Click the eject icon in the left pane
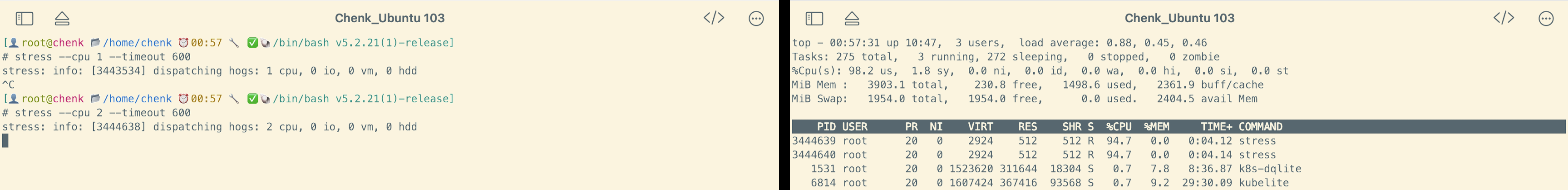This screenshot has height=190, width=1568. tap(62, 19)
